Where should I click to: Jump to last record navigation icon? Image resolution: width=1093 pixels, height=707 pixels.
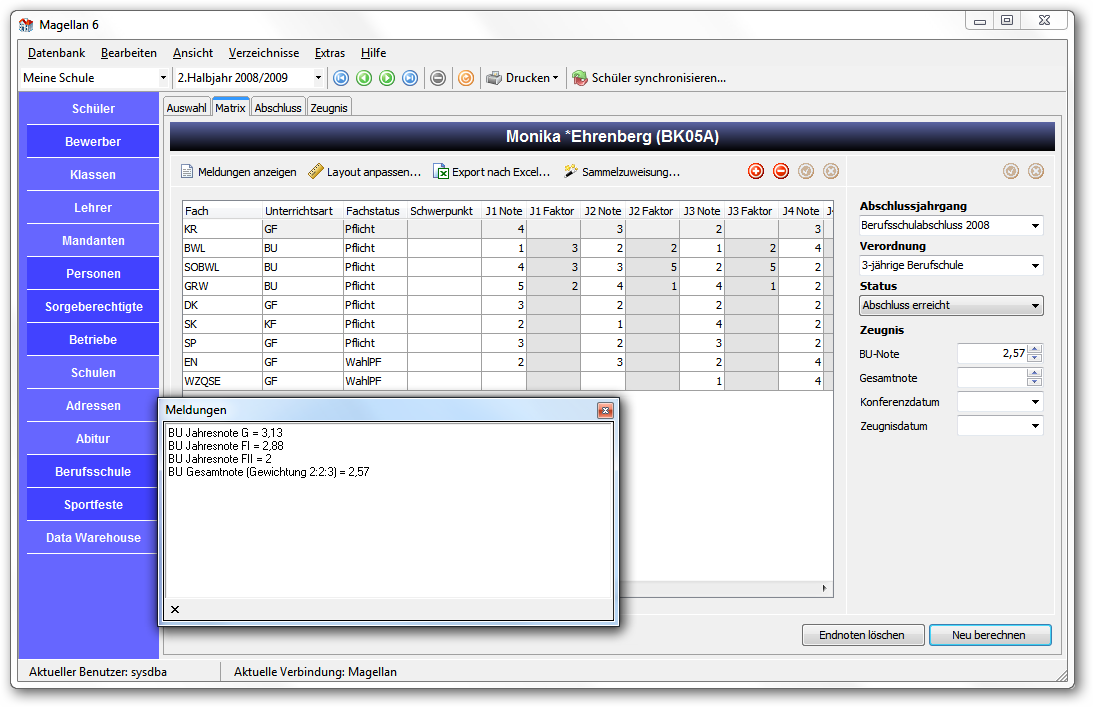[410, 78]
